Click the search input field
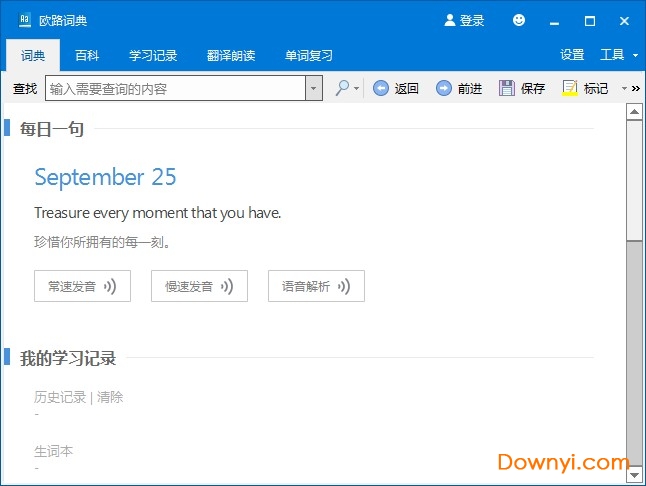This screenshot has height=486, width=646. [x=175, y=88]
